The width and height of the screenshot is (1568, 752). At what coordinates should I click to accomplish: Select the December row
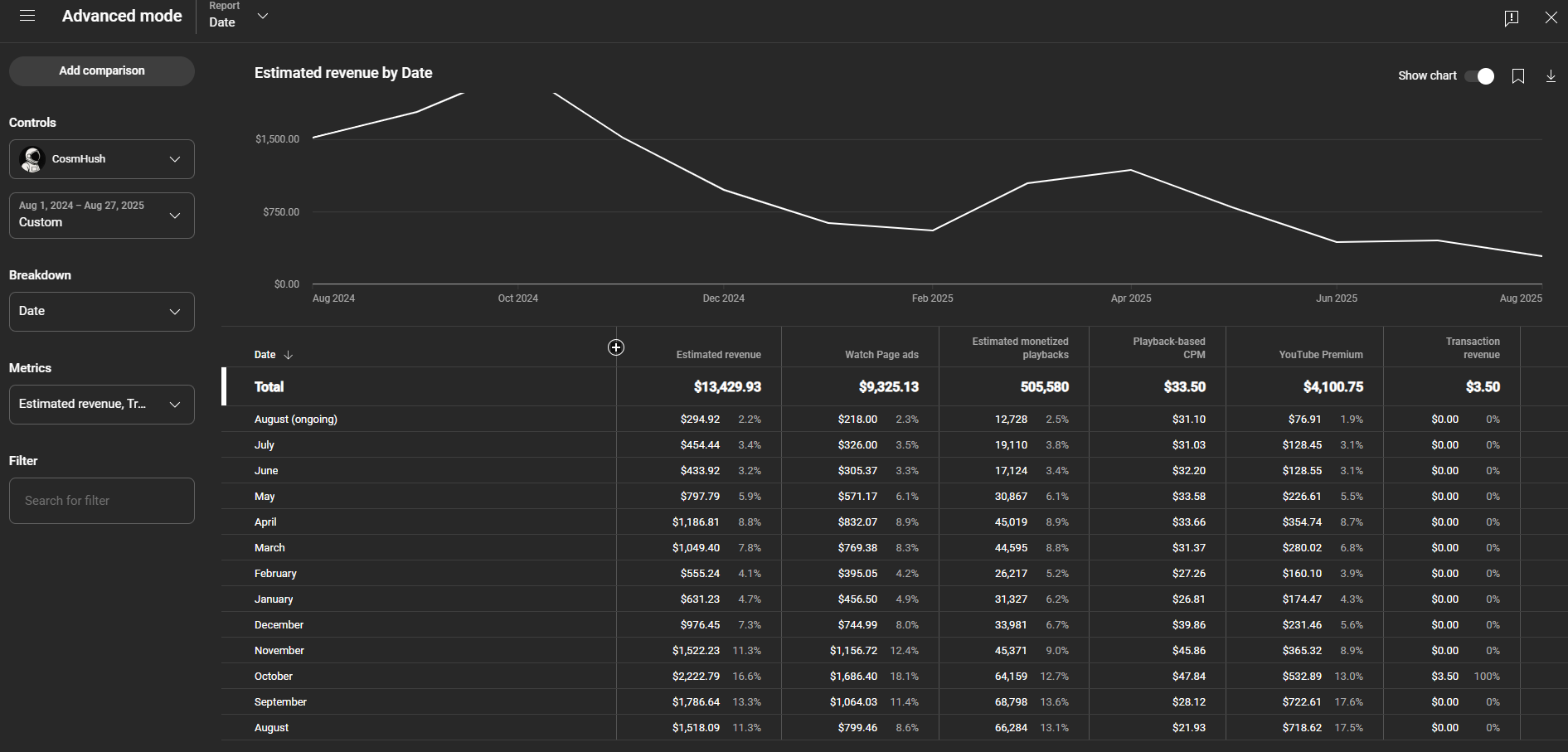click(x=895, y=625)
